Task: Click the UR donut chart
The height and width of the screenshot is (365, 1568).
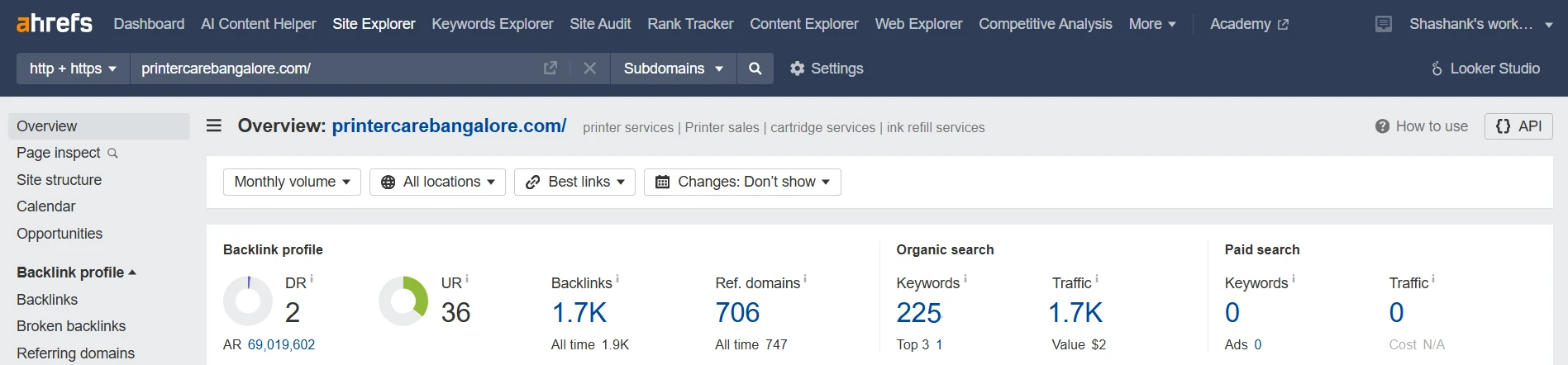Action: tap(403, 301)
